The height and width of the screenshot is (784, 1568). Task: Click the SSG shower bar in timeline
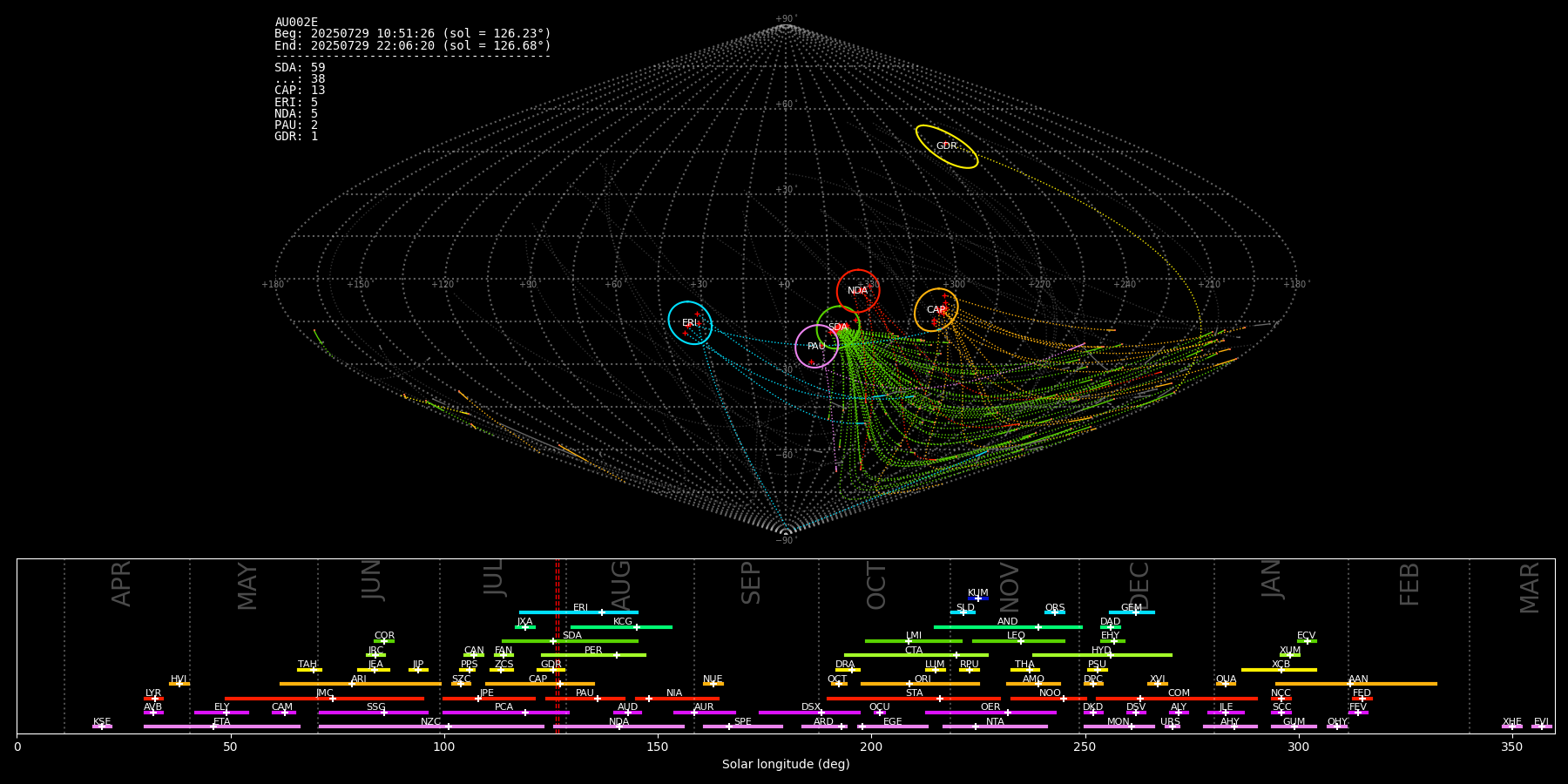(374, 713)
